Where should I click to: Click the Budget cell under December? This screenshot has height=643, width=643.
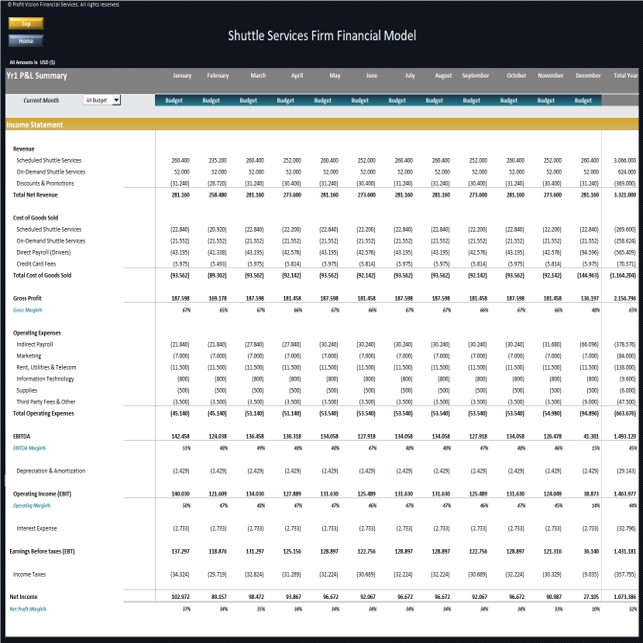click(583, 100)
